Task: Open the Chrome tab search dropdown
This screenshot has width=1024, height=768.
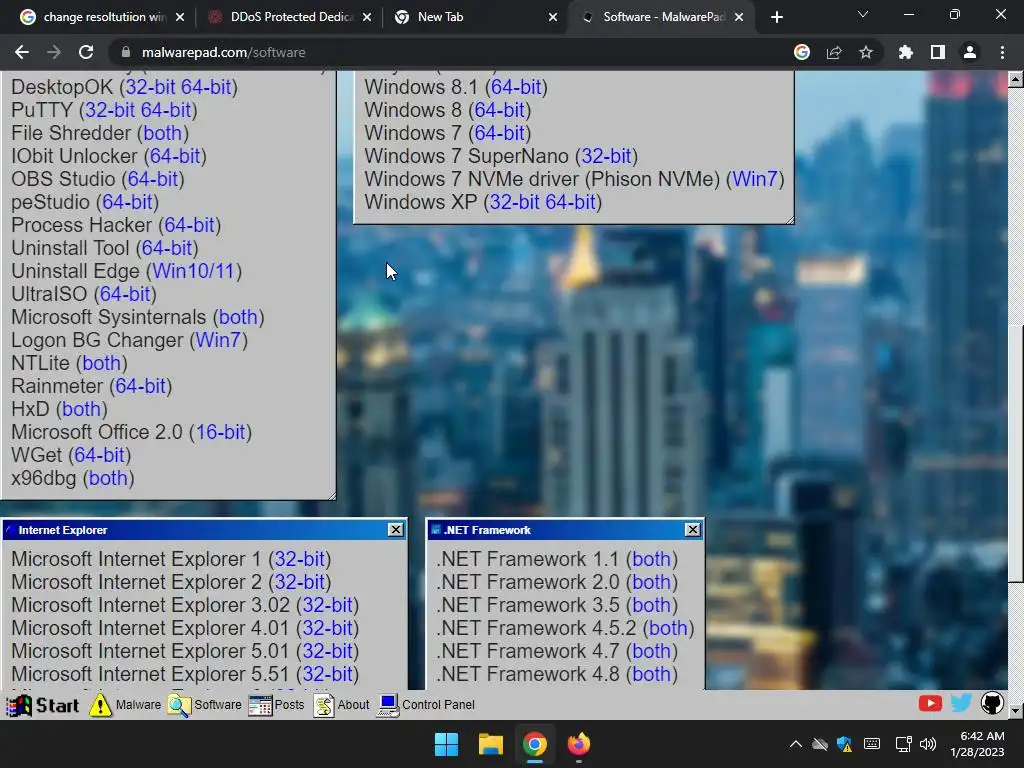Action: pyautogui.click(x=863, y=14)
